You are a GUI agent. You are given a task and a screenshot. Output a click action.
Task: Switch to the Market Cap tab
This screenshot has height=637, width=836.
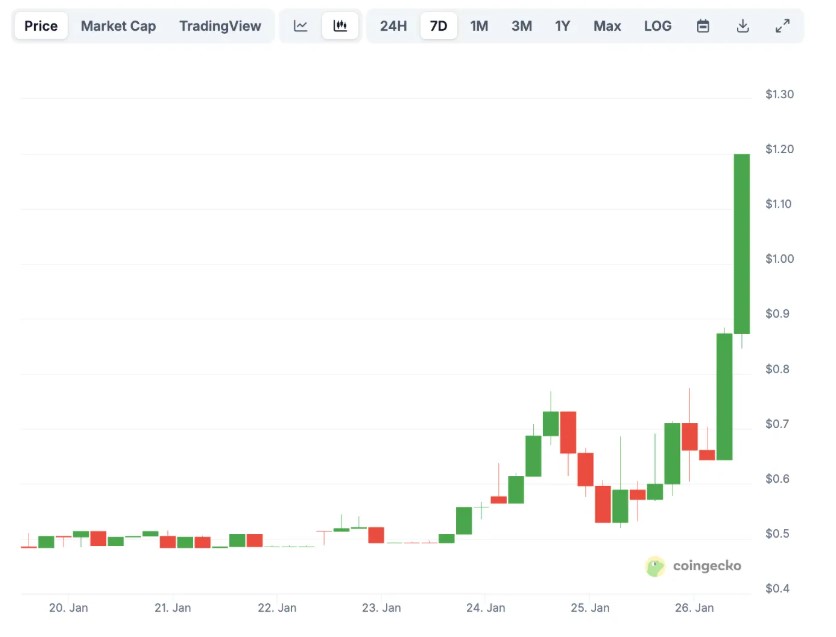point(118,26)
